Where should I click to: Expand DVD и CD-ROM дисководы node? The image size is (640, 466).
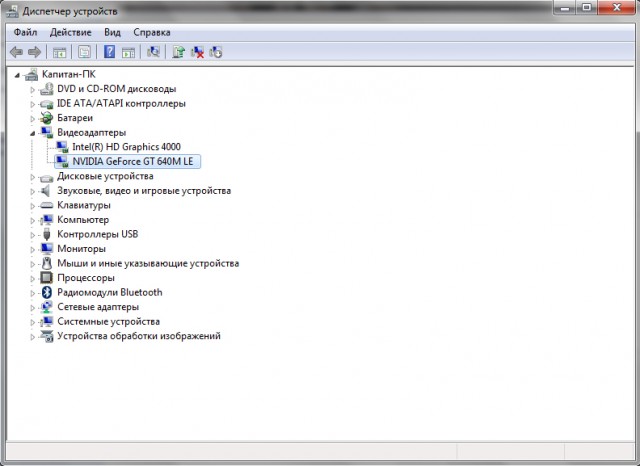click(x=33, y=89)
